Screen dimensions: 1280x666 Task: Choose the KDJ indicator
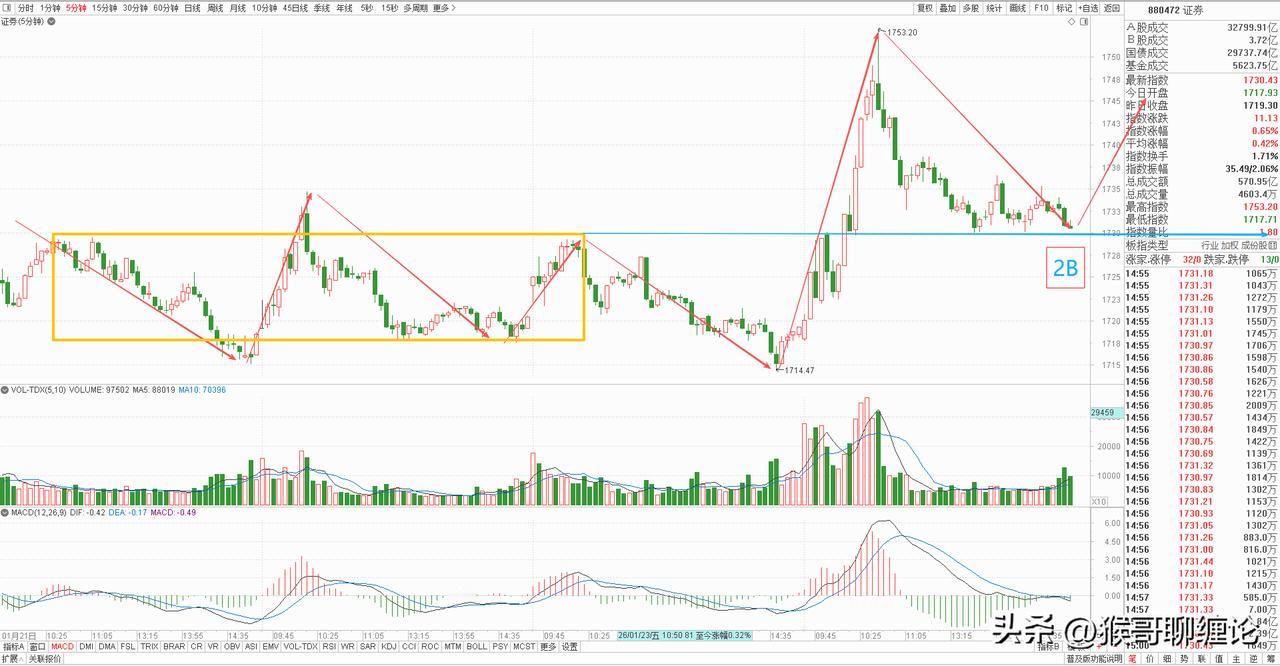click(x=388, y=647)
